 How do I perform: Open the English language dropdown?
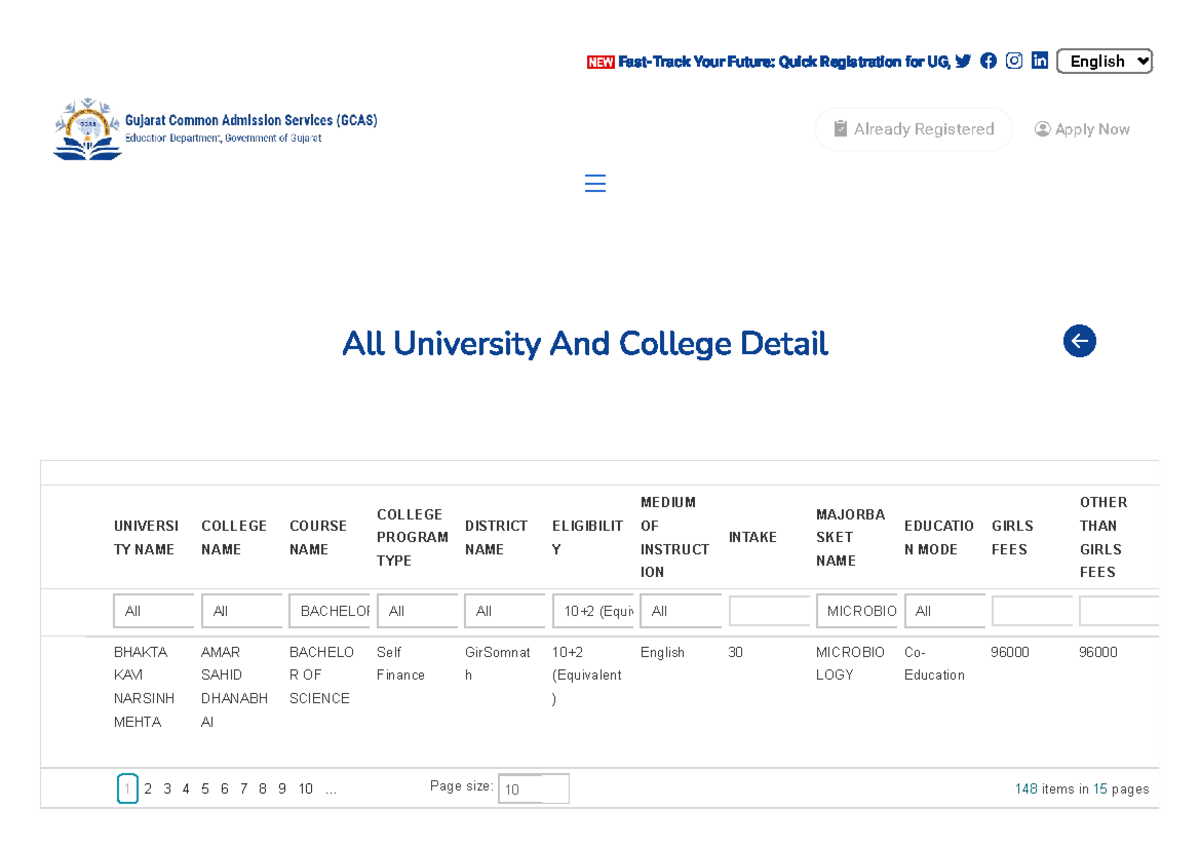click(1104, 61)
